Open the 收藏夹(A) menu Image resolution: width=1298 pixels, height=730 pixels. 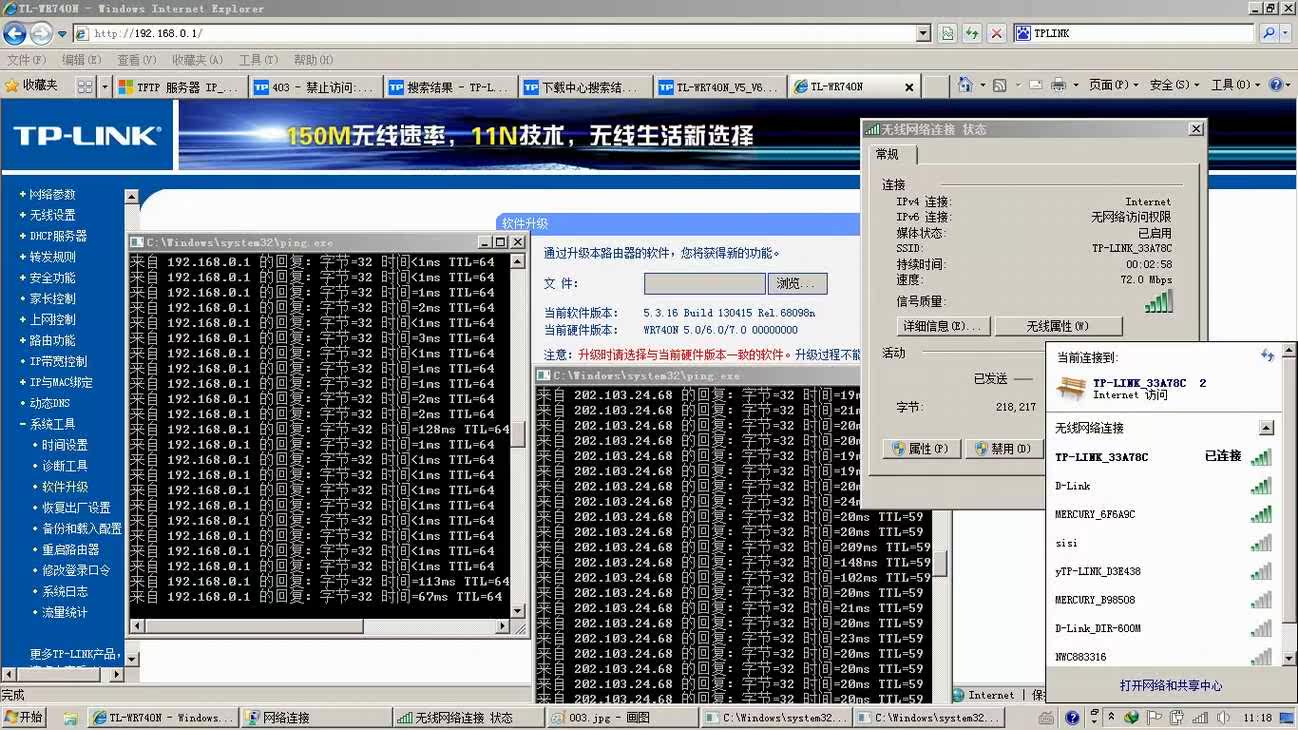[196, 60]
